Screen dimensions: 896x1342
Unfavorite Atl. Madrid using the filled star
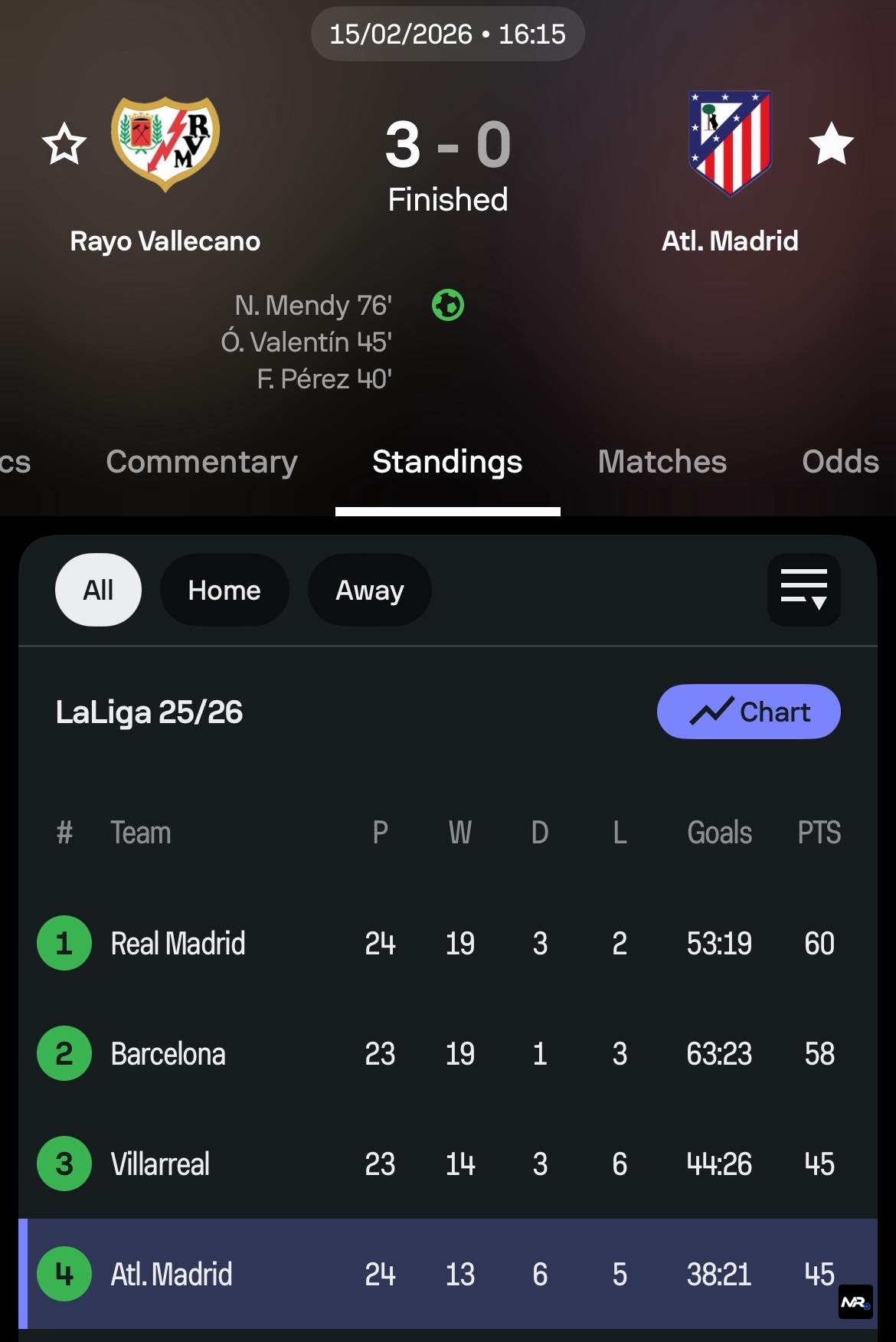(x=831, y=144)
